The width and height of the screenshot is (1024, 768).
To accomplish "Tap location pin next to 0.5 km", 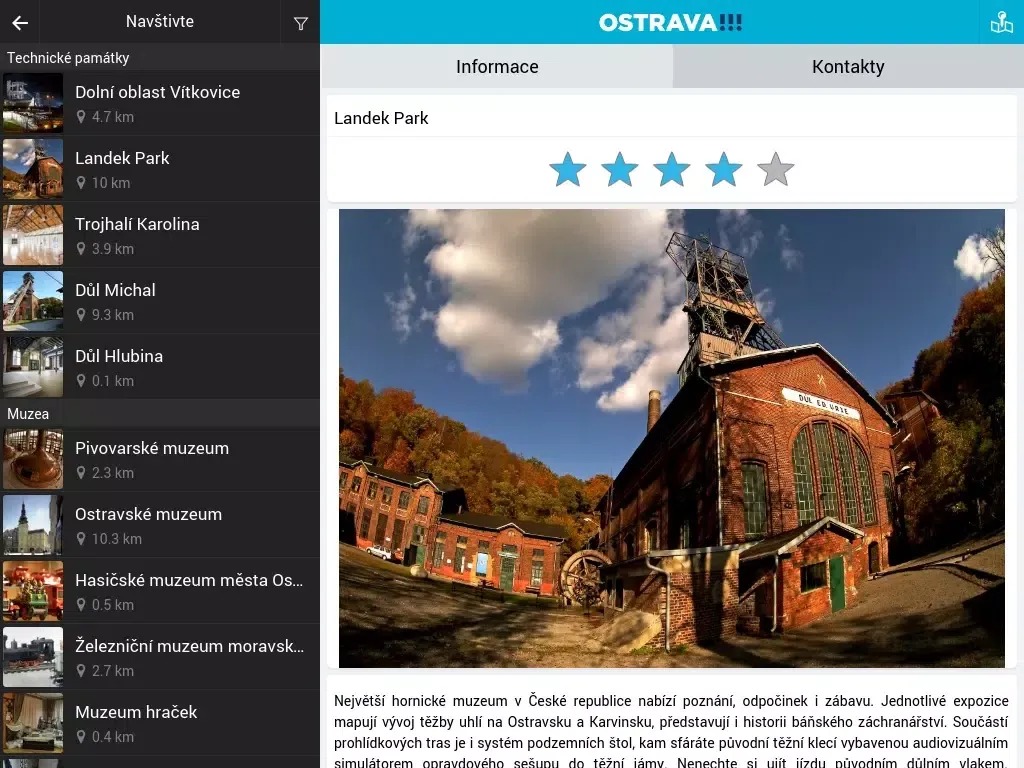I will (81, 605).
